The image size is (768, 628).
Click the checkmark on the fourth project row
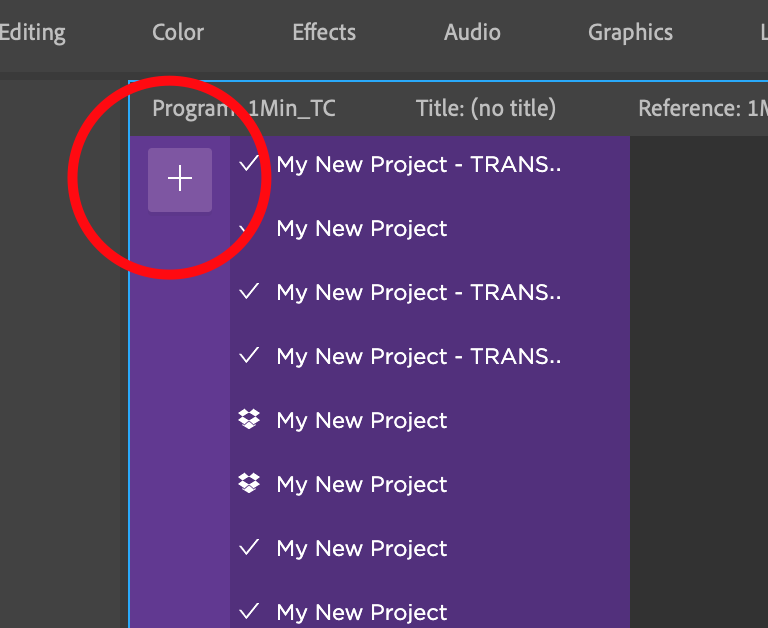pos(249,356)
